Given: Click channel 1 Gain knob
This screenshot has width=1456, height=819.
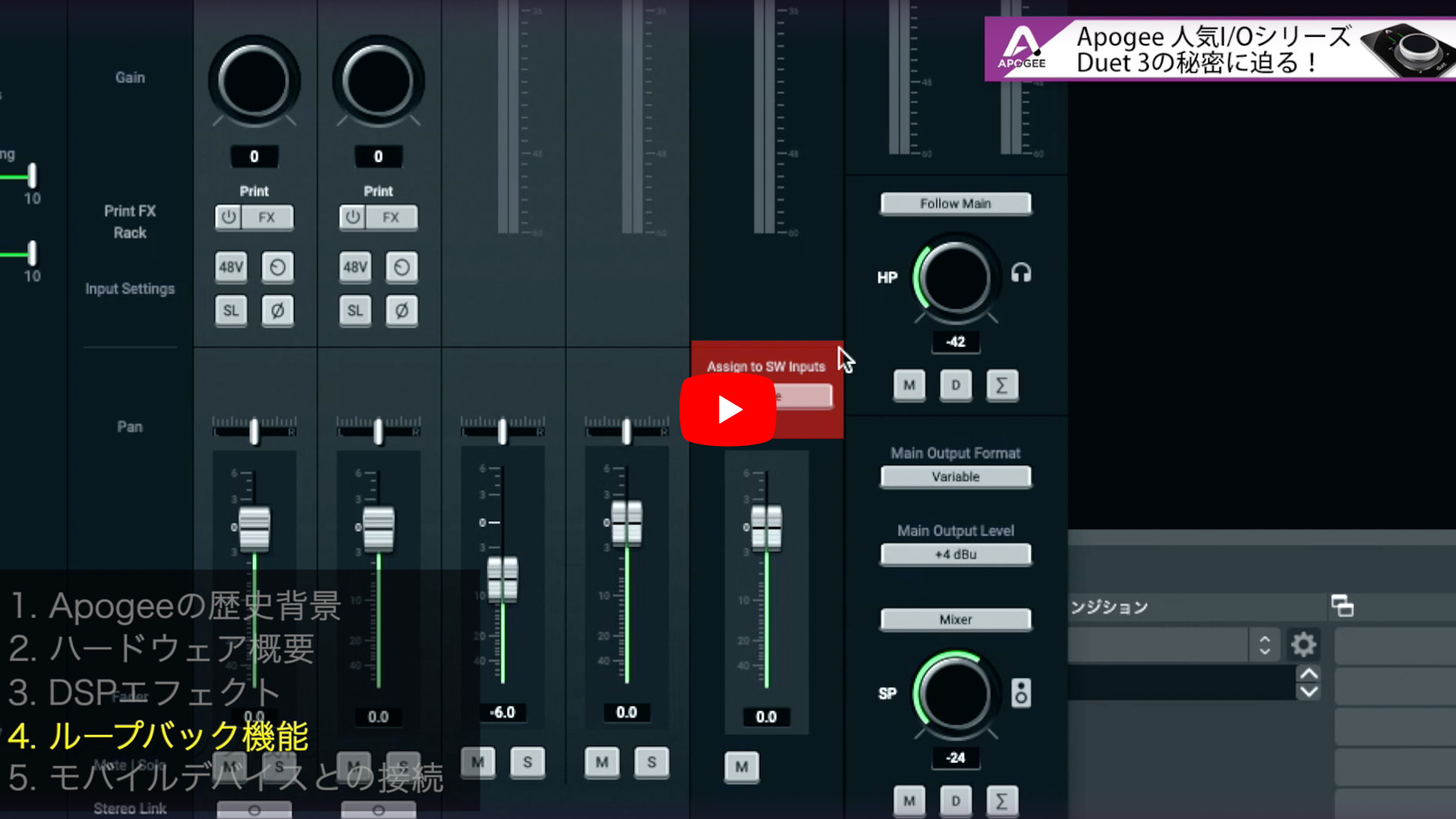Looking at the screenshot, I should coord(254,81).
